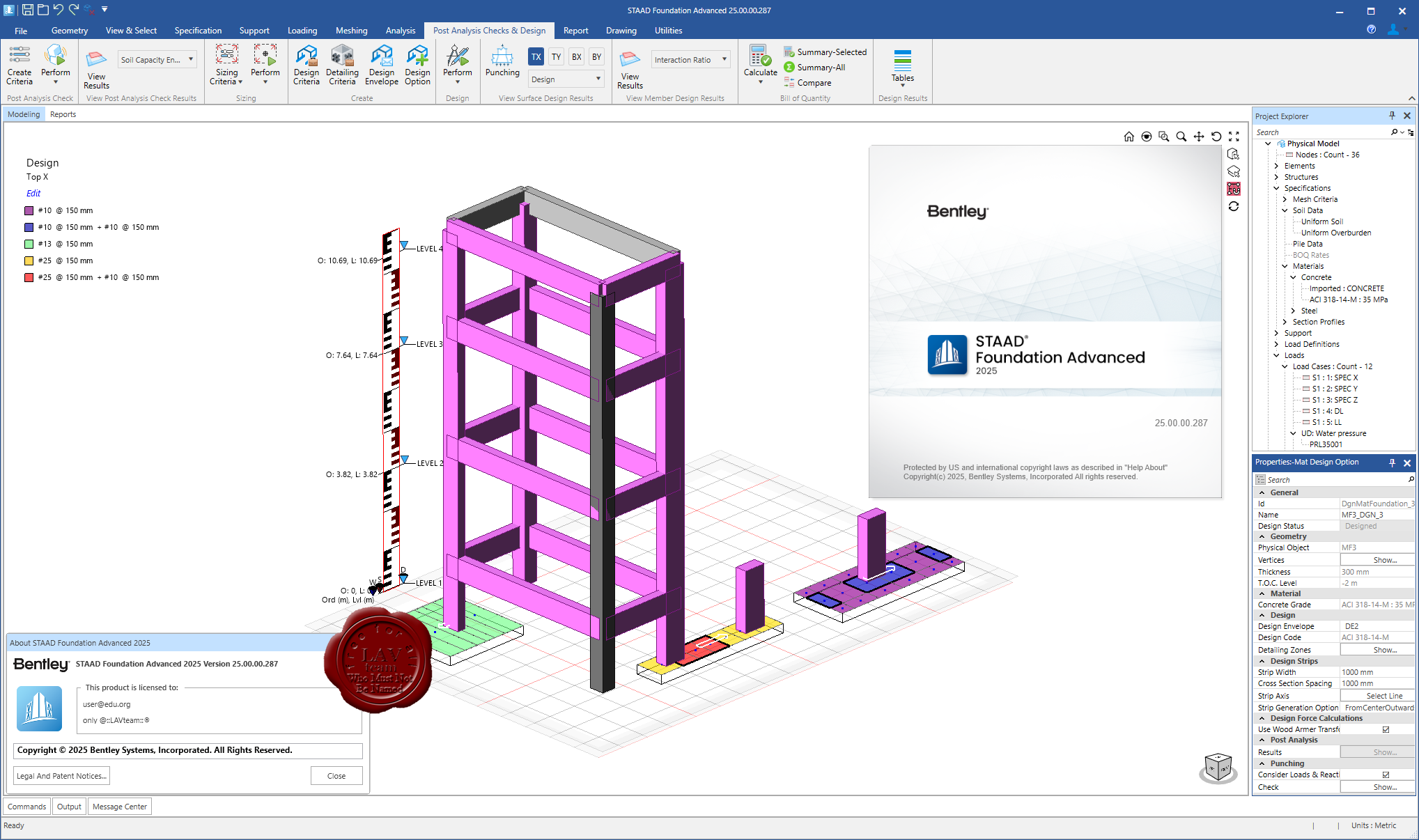Click Select Line button for Strip Axis
This screenshot has height=840, width=1419.
tap(1377, 696)
